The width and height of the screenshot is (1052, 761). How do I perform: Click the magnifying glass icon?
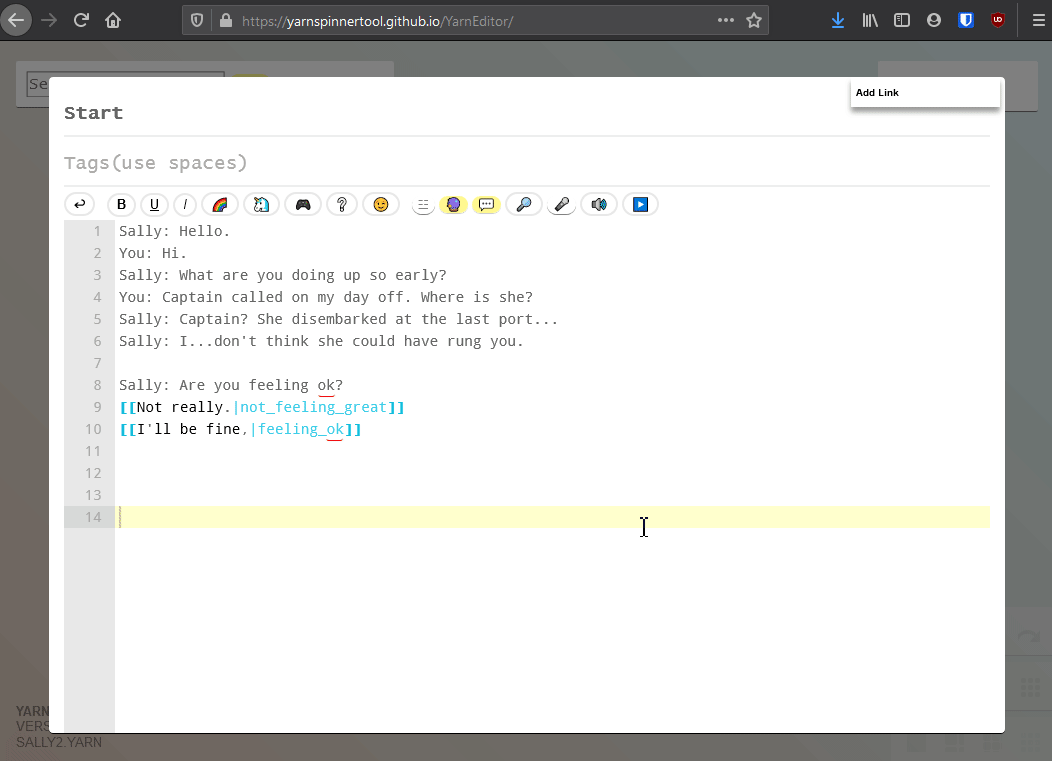(523, 205)
